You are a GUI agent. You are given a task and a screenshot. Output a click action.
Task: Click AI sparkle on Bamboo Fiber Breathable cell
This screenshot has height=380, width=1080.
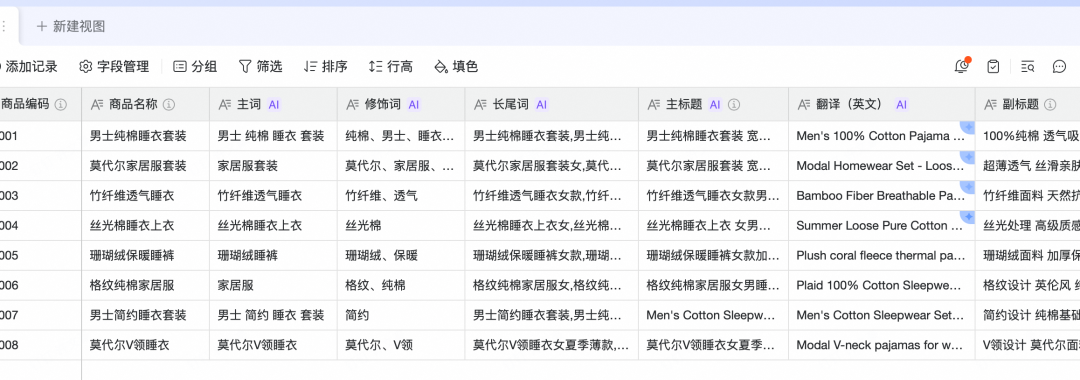tap(968, 187)
